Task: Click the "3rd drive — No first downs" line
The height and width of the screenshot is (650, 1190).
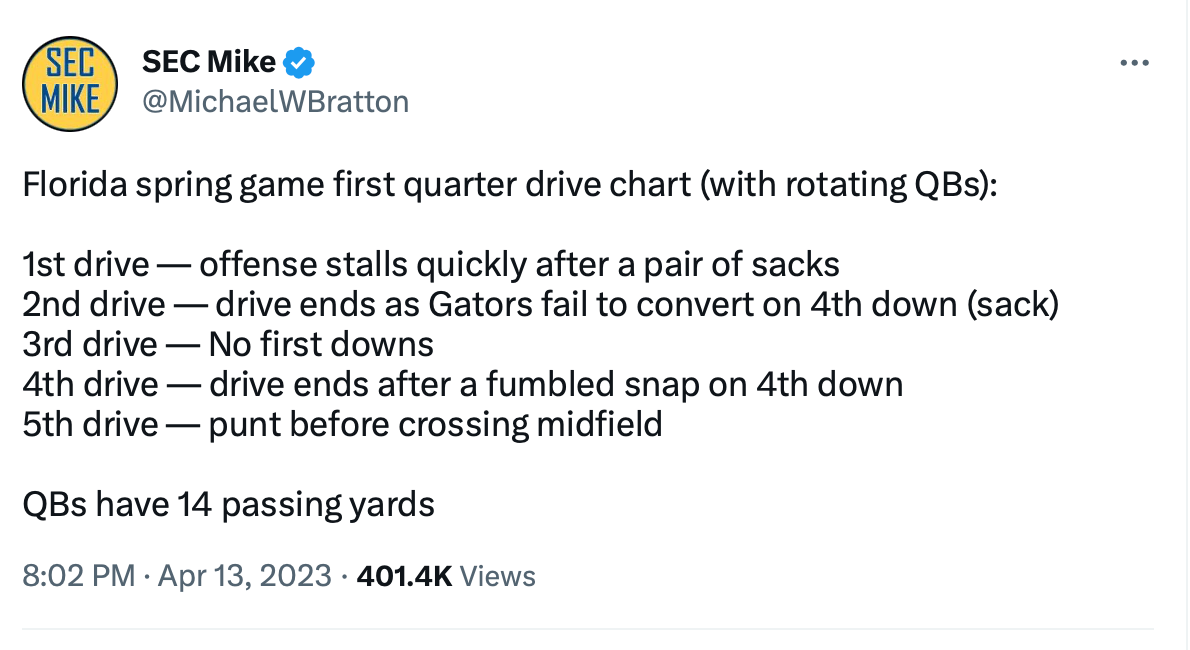Action: [x=228, y=345]
